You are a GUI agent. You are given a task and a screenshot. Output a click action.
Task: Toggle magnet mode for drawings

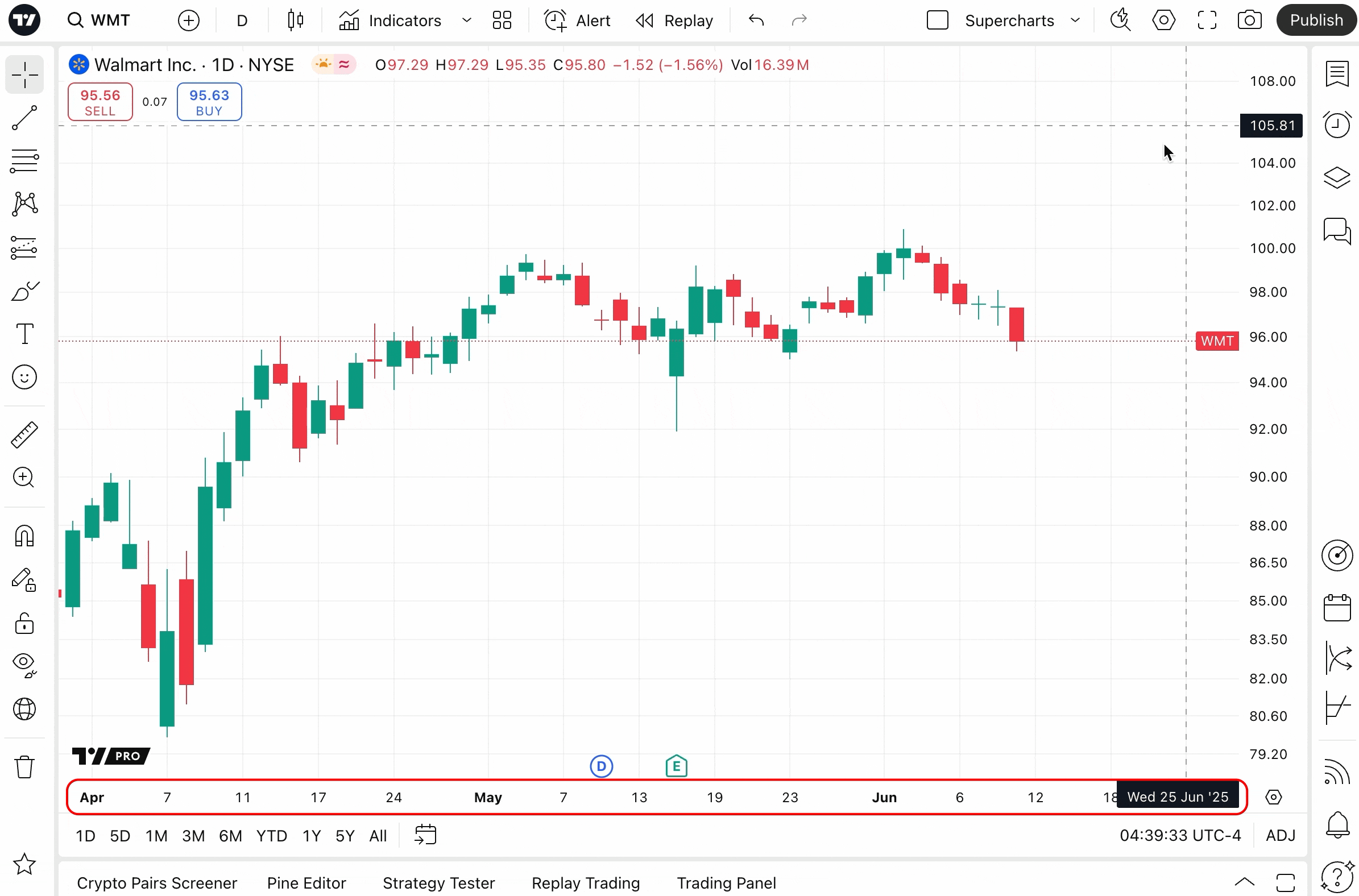pyautogui.click(x=24, y=536)
